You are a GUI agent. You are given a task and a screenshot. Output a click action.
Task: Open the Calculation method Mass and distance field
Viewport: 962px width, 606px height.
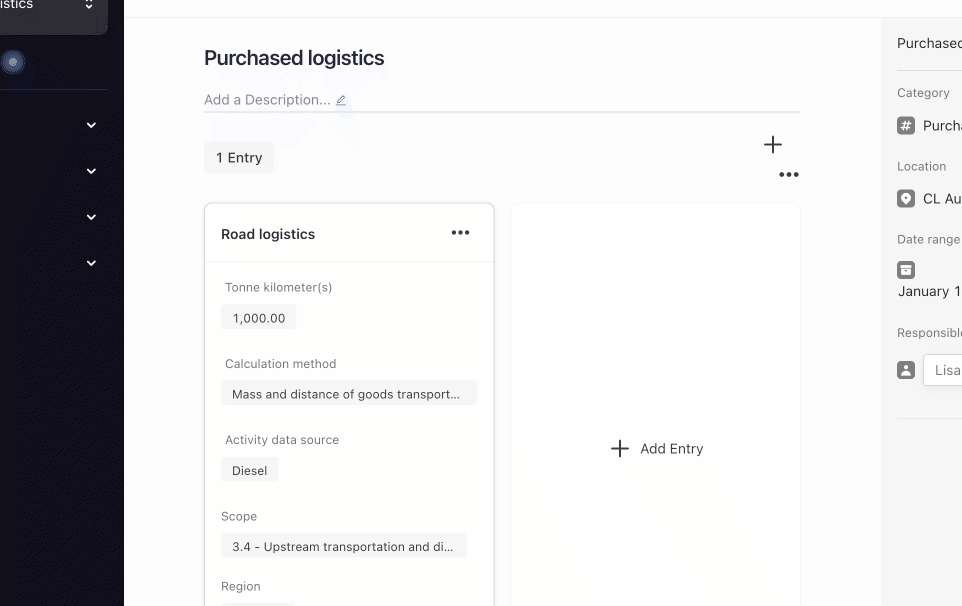coord(348,393)
